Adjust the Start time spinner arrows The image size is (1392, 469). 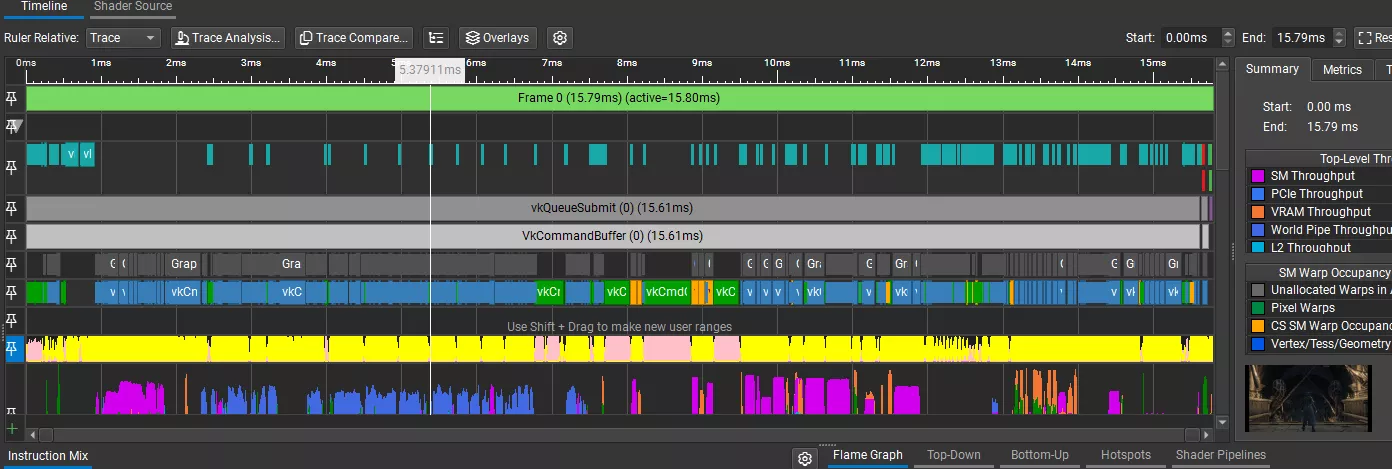(x=1227, y=38)
